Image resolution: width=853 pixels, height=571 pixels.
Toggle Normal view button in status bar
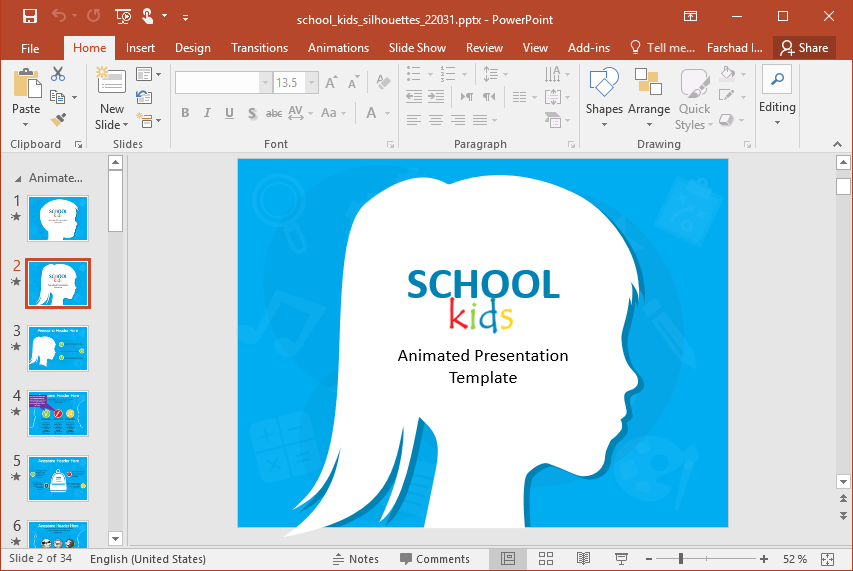tap(508, 559)
